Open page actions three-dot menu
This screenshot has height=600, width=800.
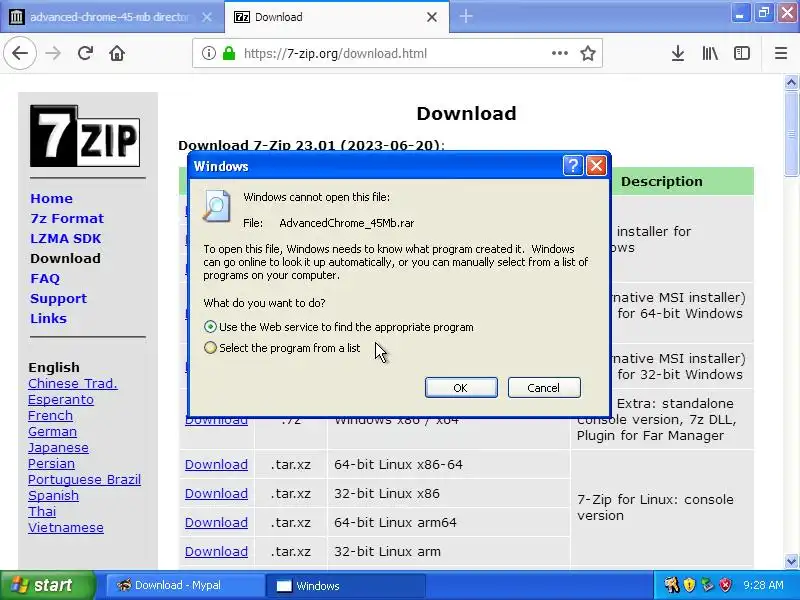click(560, 53)
